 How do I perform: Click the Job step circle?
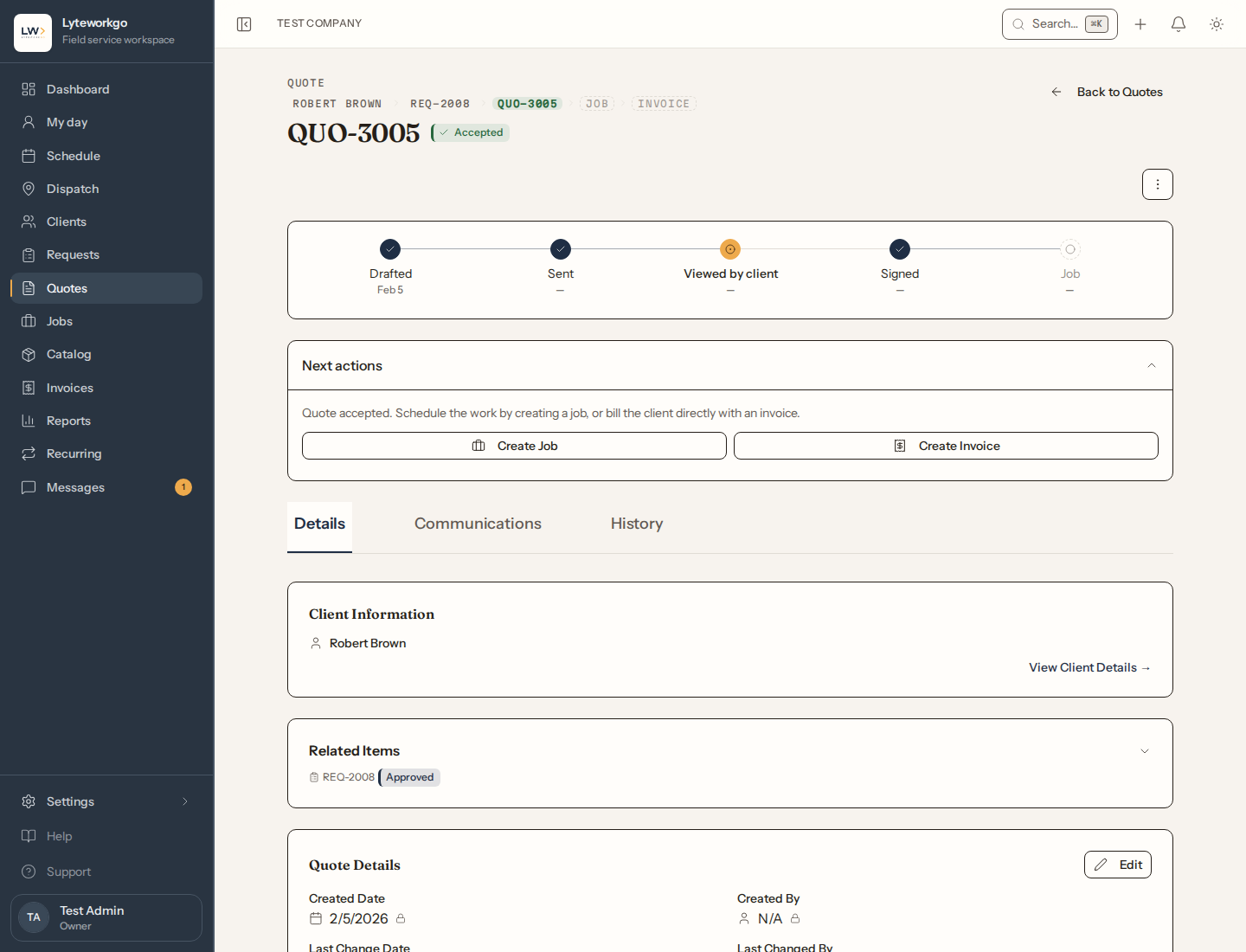(x=1070, y=249)
